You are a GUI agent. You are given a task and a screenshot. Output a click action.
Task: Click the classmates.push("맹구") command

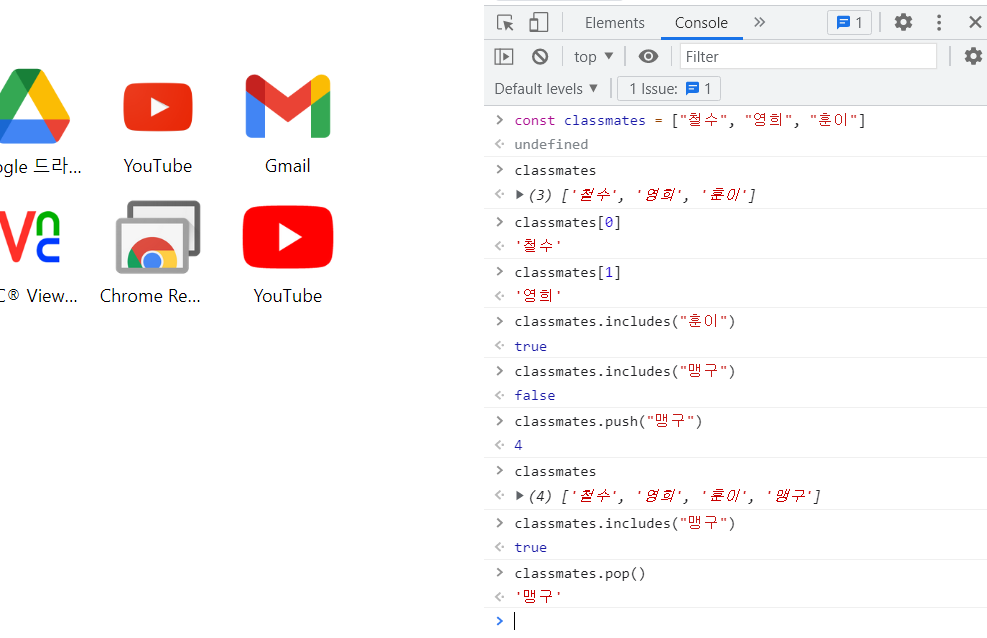click(x=608, y=421)
